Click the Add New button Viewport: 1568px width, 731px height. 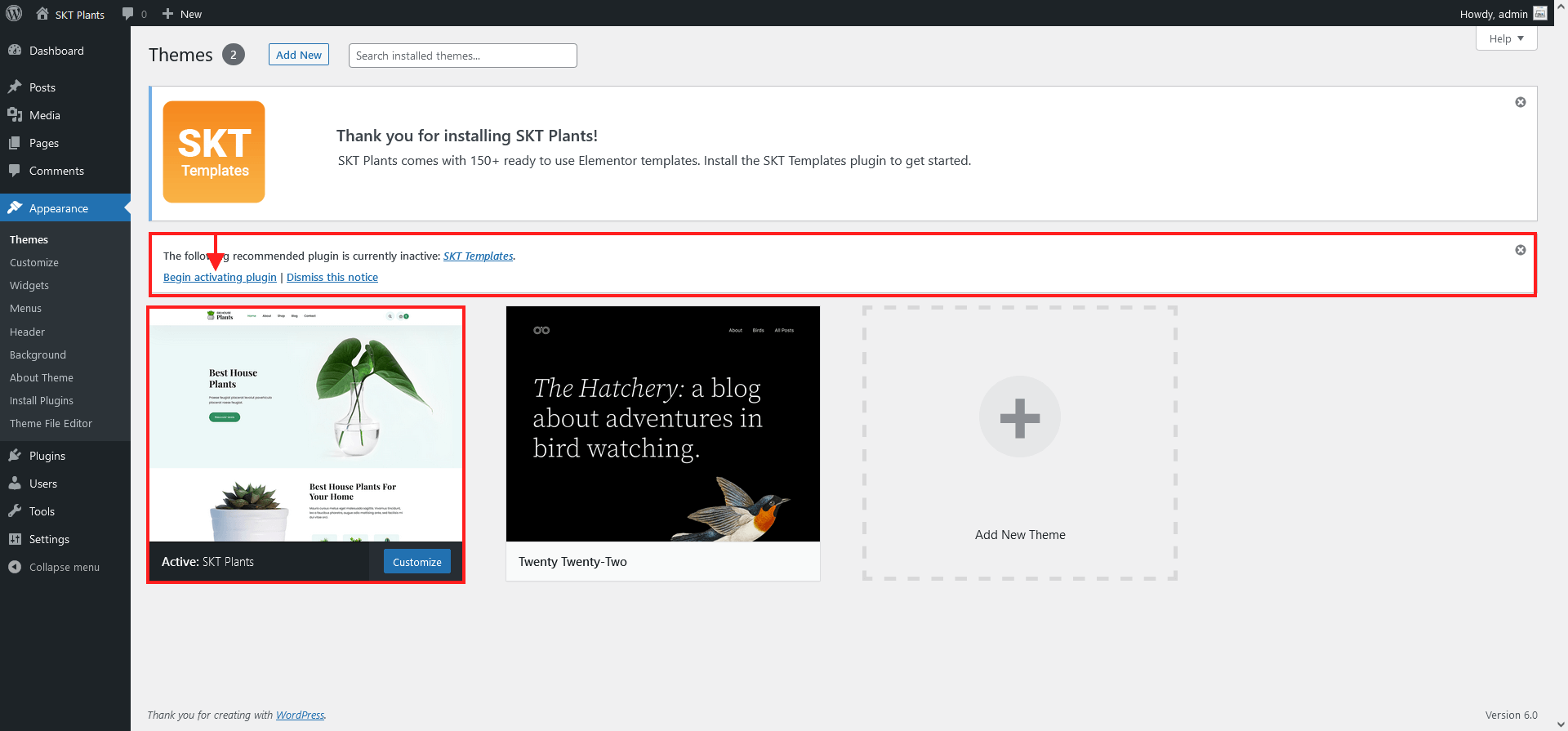pyautogui.click(x=299, y=55)
